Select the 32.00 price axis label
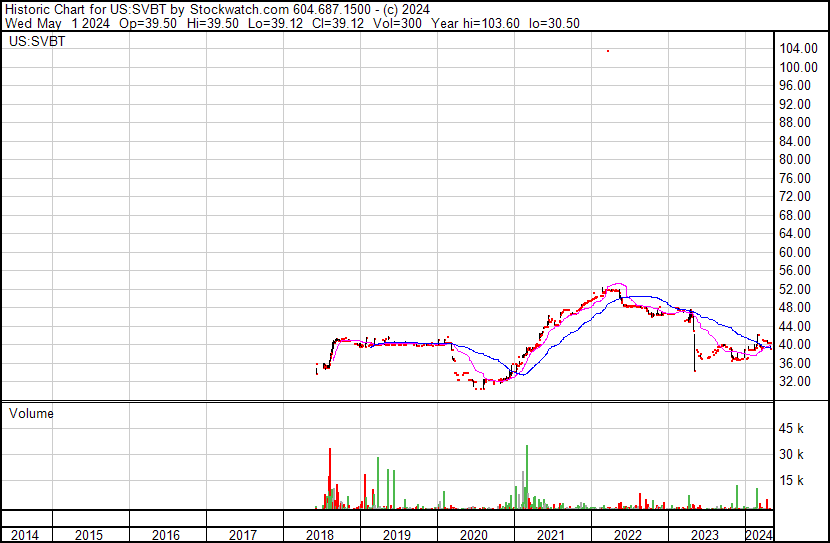 pos(794,382)
